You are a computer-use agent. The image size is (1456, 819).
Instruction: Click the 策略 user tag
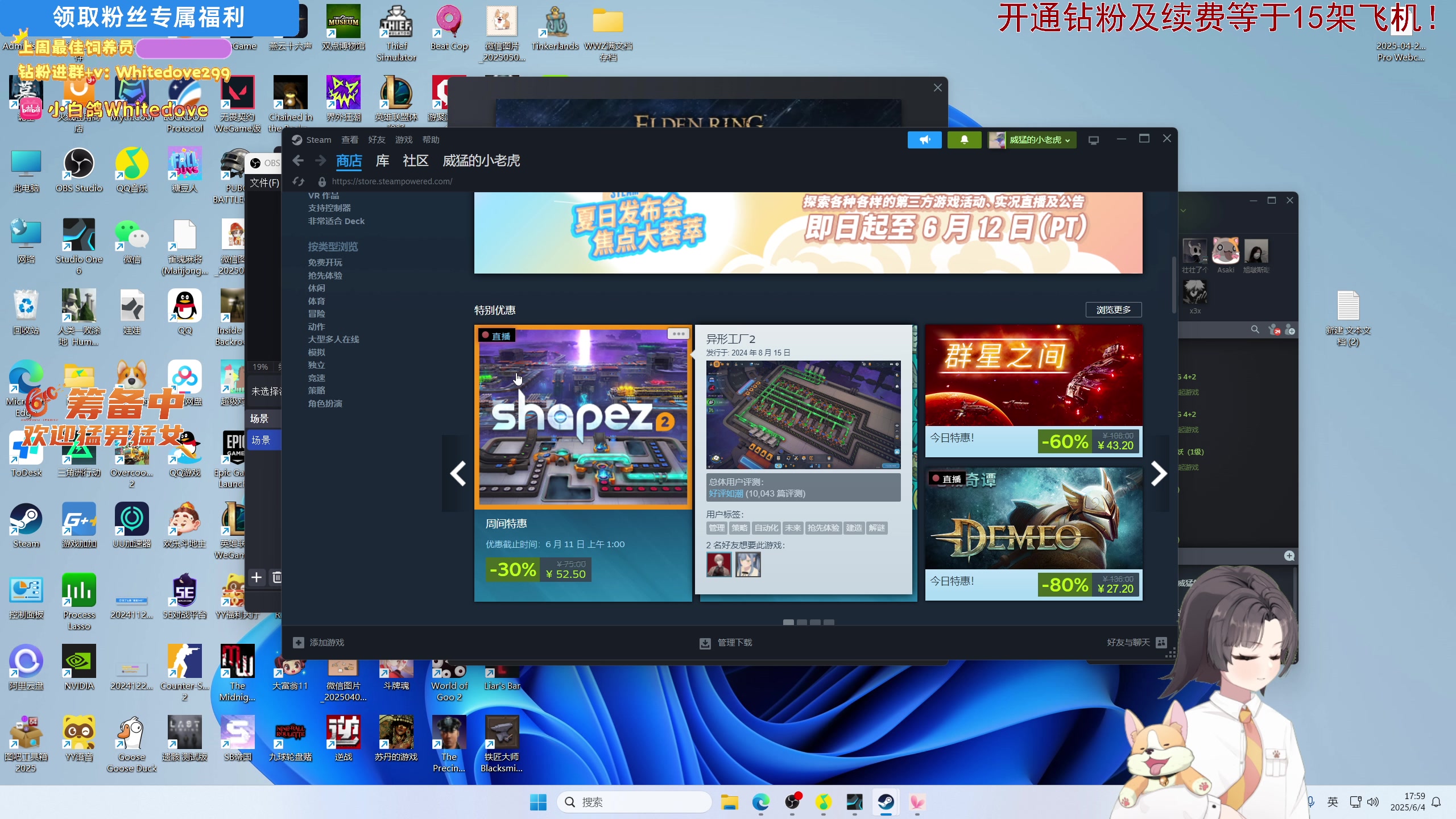pos(739,528)
